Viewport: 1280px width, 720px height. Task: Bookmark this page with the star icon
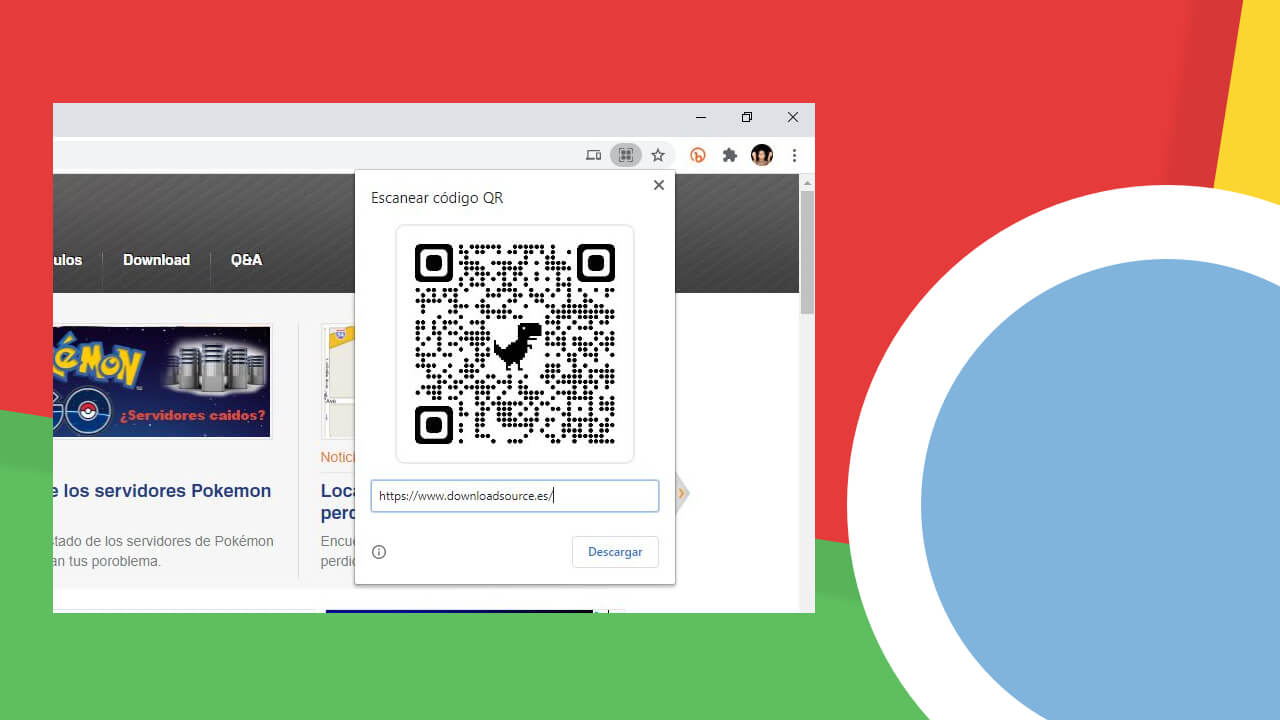[x=658, y=155]
